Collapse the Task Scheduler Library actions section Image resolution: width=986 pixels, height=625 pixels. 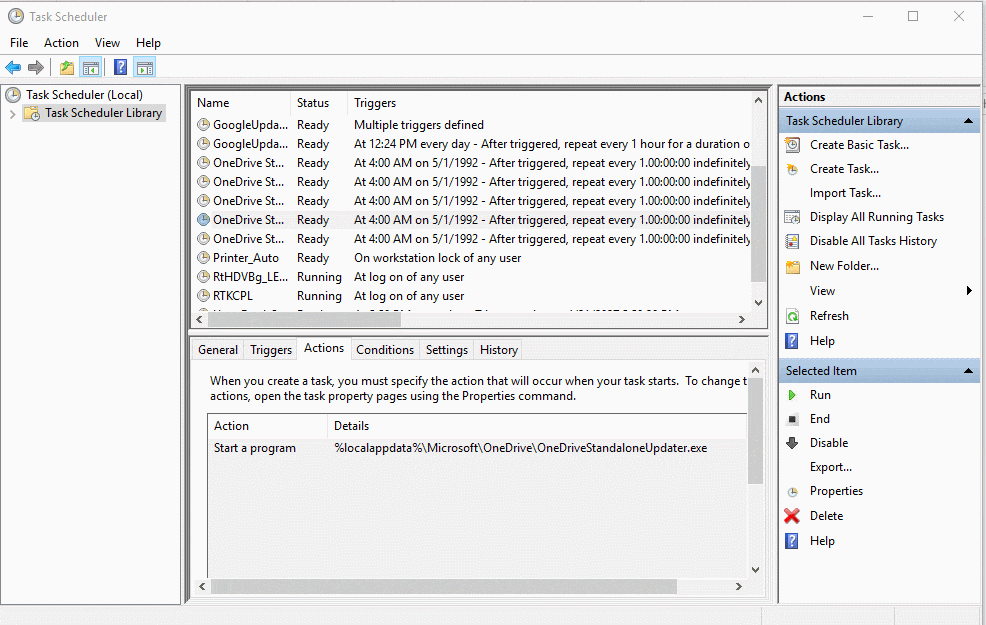pyautogui.click(x=968, y=120)
